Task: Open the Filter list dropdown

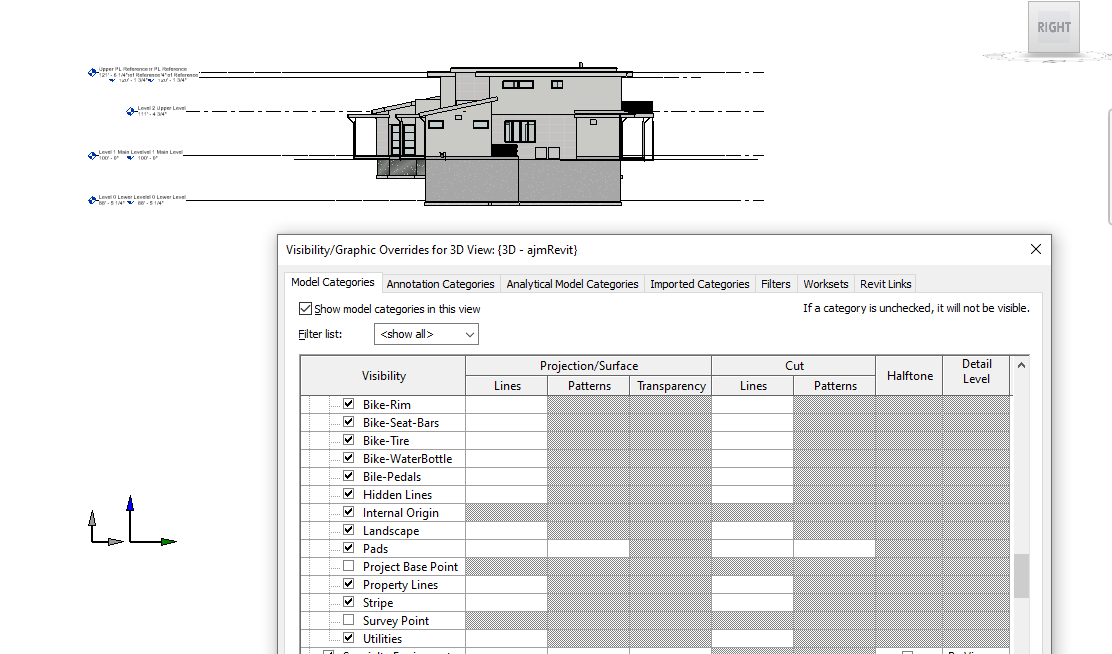Action: pyautogui.click(x=426, y=334)
